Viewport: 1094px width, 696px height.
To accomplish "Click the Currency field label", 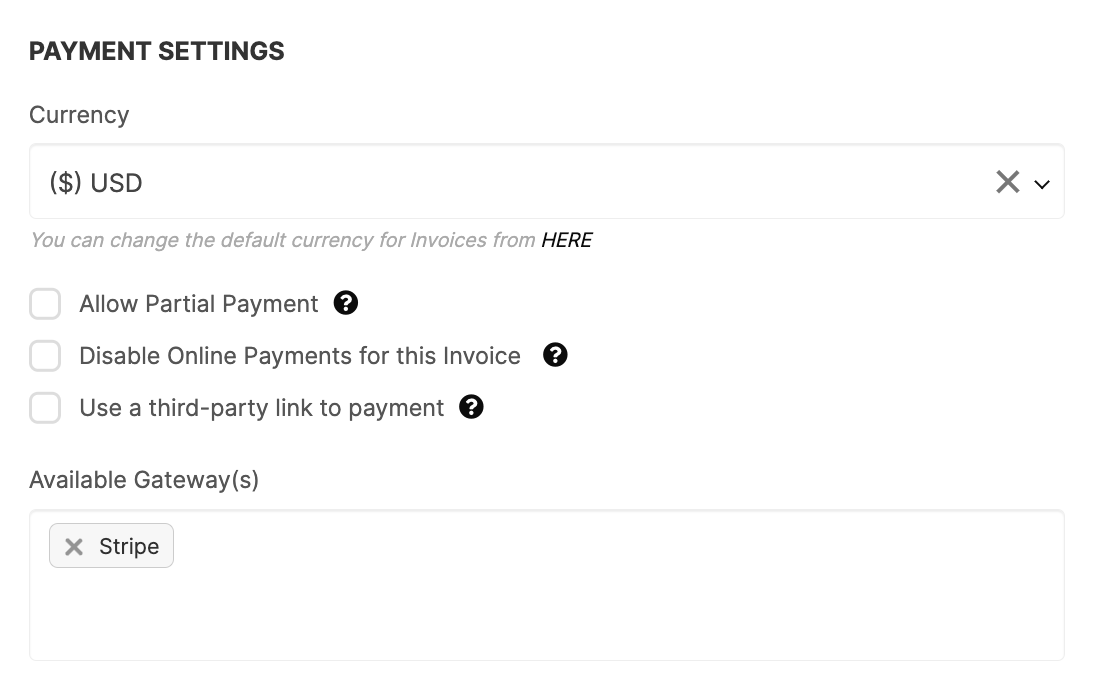I will pyautogui.click(x=79, y=115).
